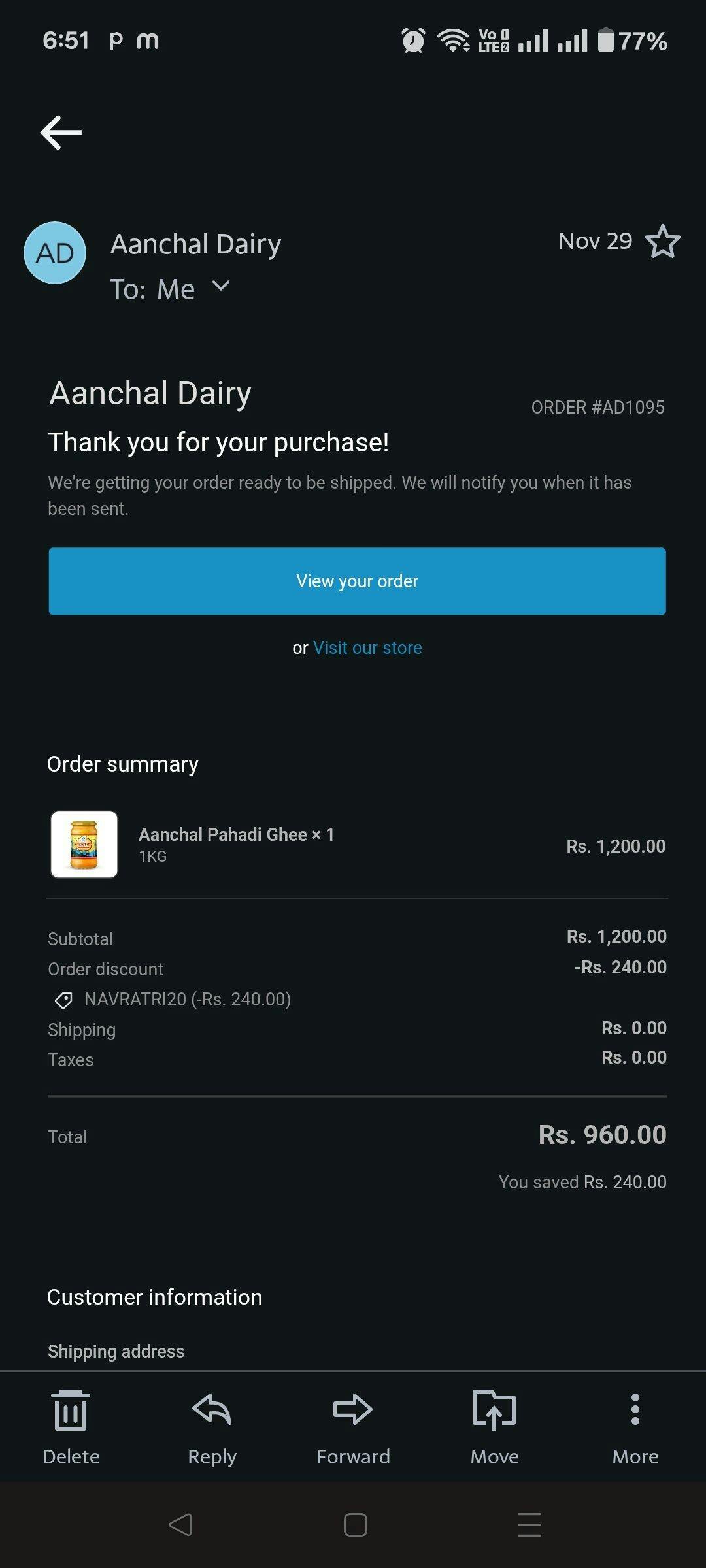Tap the NAVRATRI20 discount tag icon
Image resolution: width=706 pixels, height=1568 pixels.
63,1000
